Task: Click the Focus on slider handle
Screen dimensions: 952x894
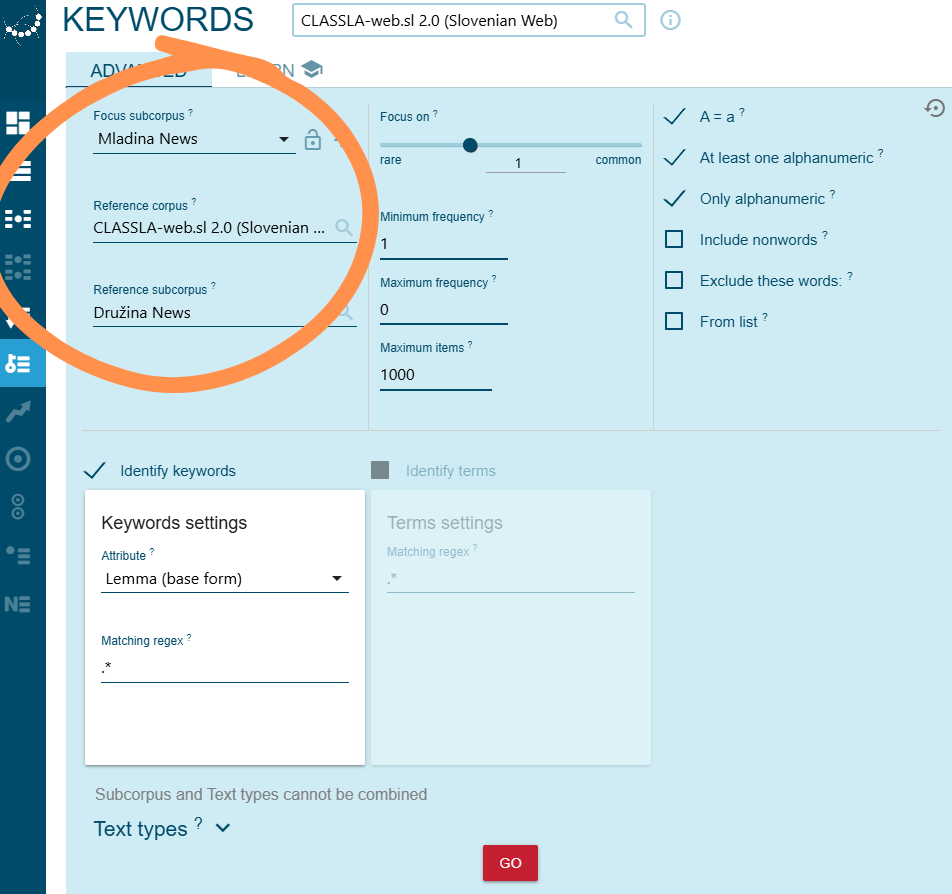Action: tap(470, 145)
